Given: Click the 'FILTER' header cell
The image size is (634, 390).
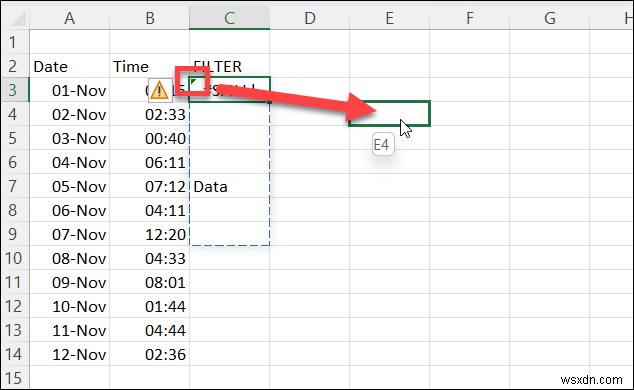Looking at the screenshot, I should pyautogui.click(x=229, y=66).
